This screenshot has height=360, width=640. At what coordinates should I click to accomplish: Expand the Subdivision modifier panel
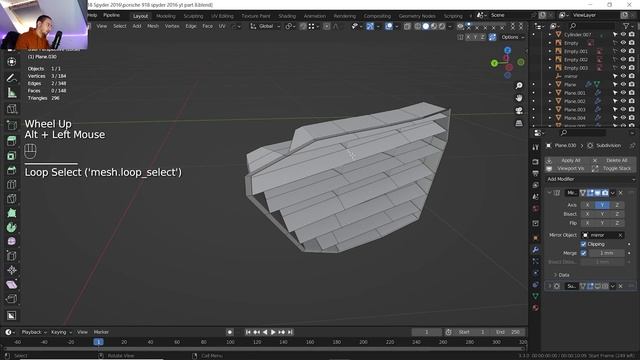click(549, 286)
